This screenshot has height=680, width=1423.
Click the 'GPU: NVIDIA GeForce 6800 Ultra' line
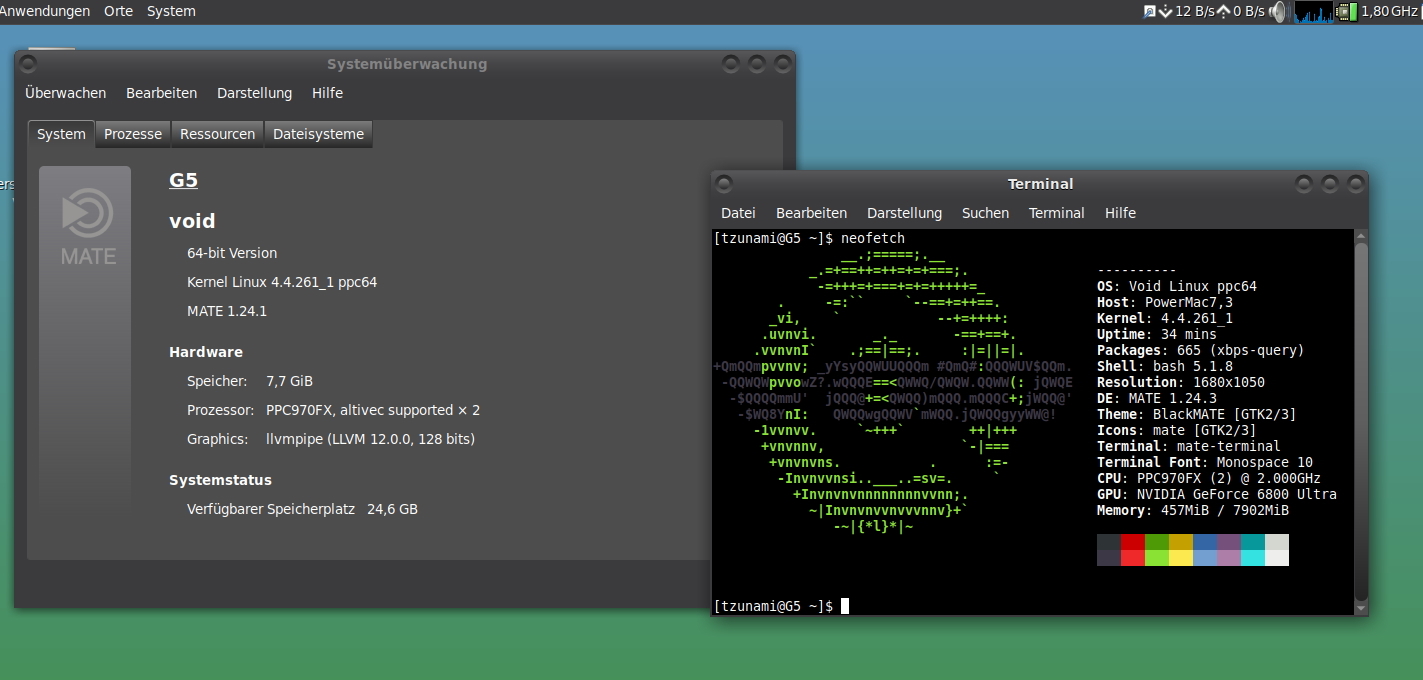pyautogui.click(x=1217, y=495)
